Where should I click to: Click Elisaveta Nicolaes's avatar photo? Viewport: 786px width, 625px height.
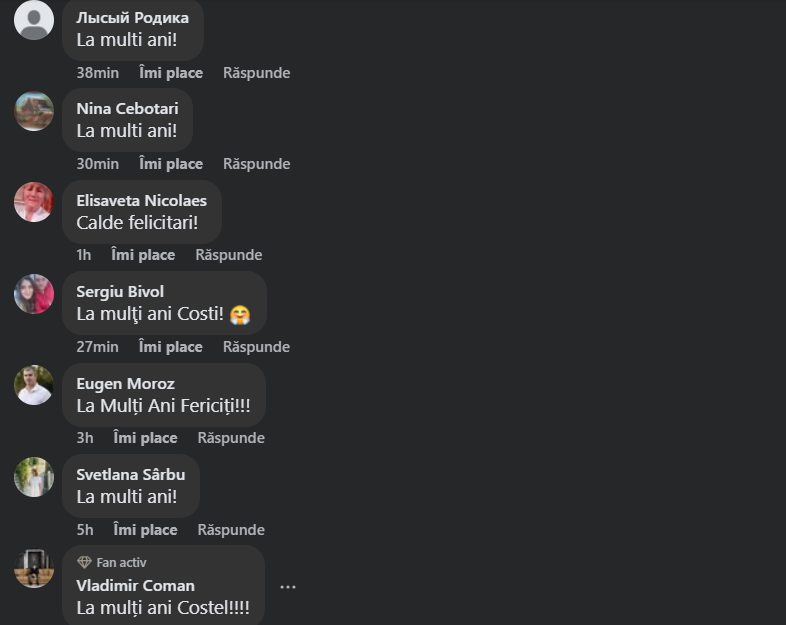[34, 202]
